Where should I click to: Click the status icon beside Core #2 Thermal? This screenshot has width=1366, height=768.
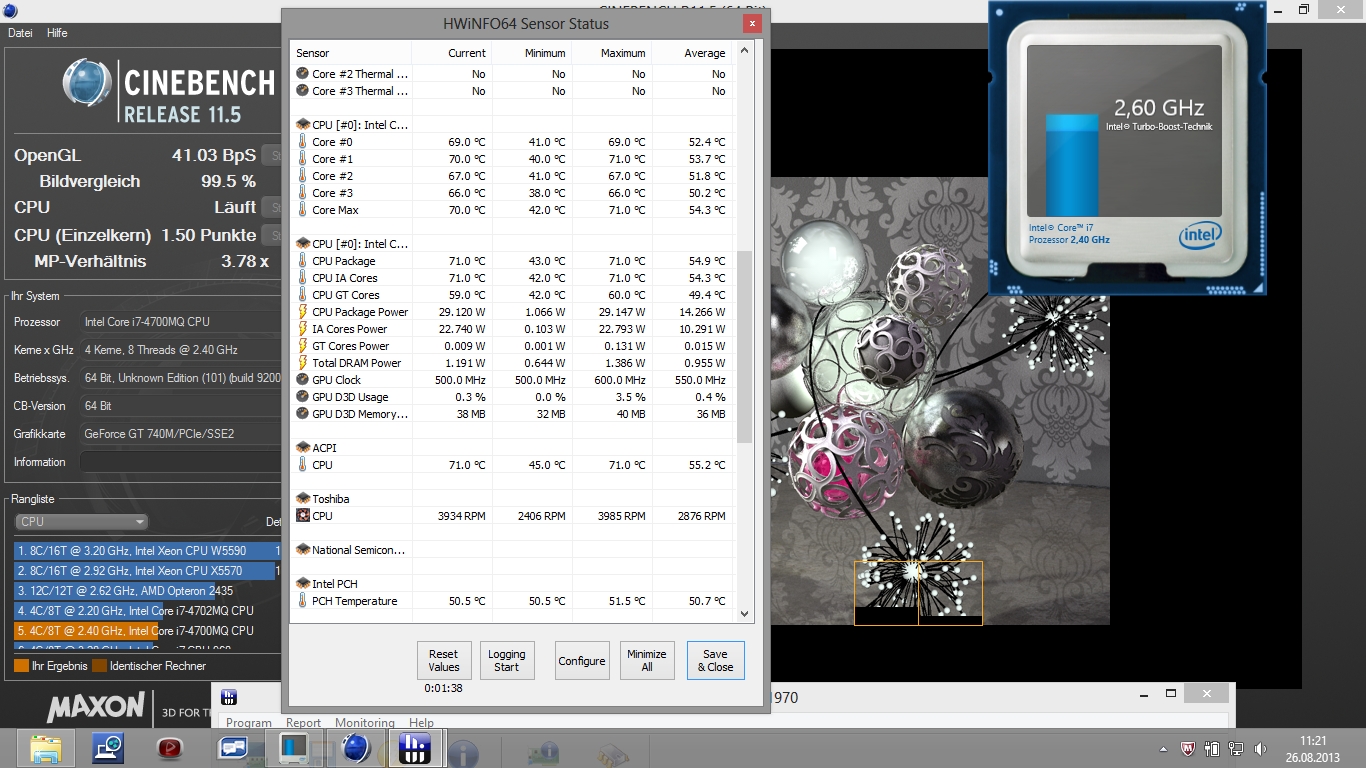pyautogui.click(x=303, y=74)
